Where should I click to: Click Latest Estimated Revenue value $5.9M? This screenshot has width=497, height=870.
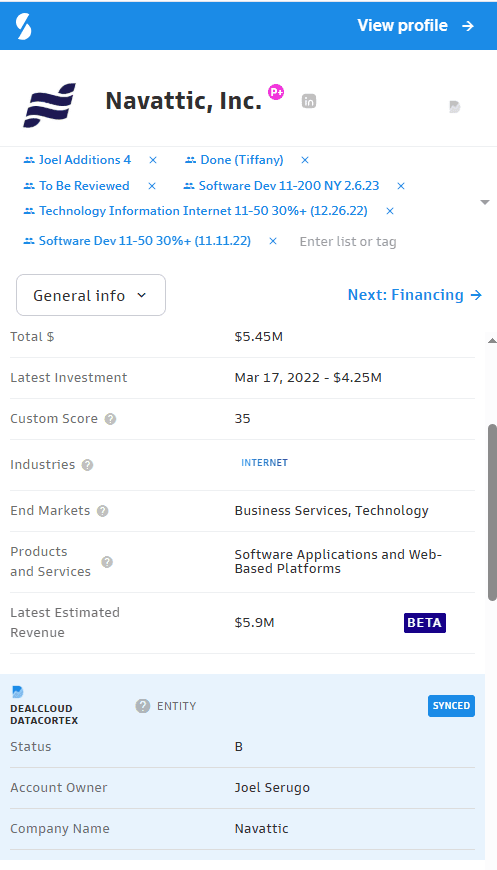point(254,623)
